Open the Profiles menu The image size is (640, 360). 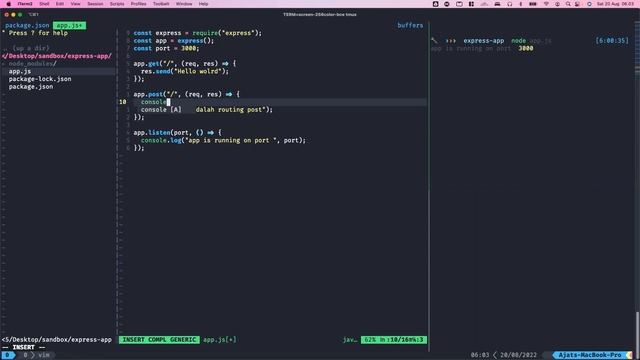pyautogui.click(x=138, y=4)
